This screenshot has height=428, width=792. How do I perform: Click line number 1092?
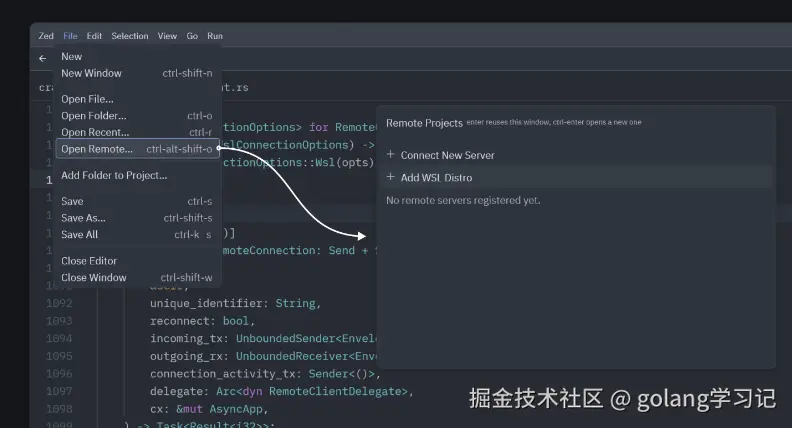point(59,303)
